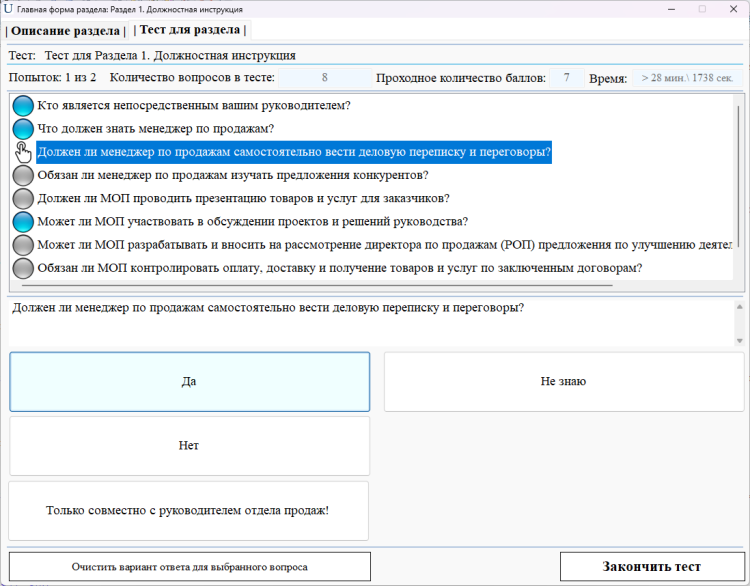Click gray circle beside payment control question

[23, 268]
